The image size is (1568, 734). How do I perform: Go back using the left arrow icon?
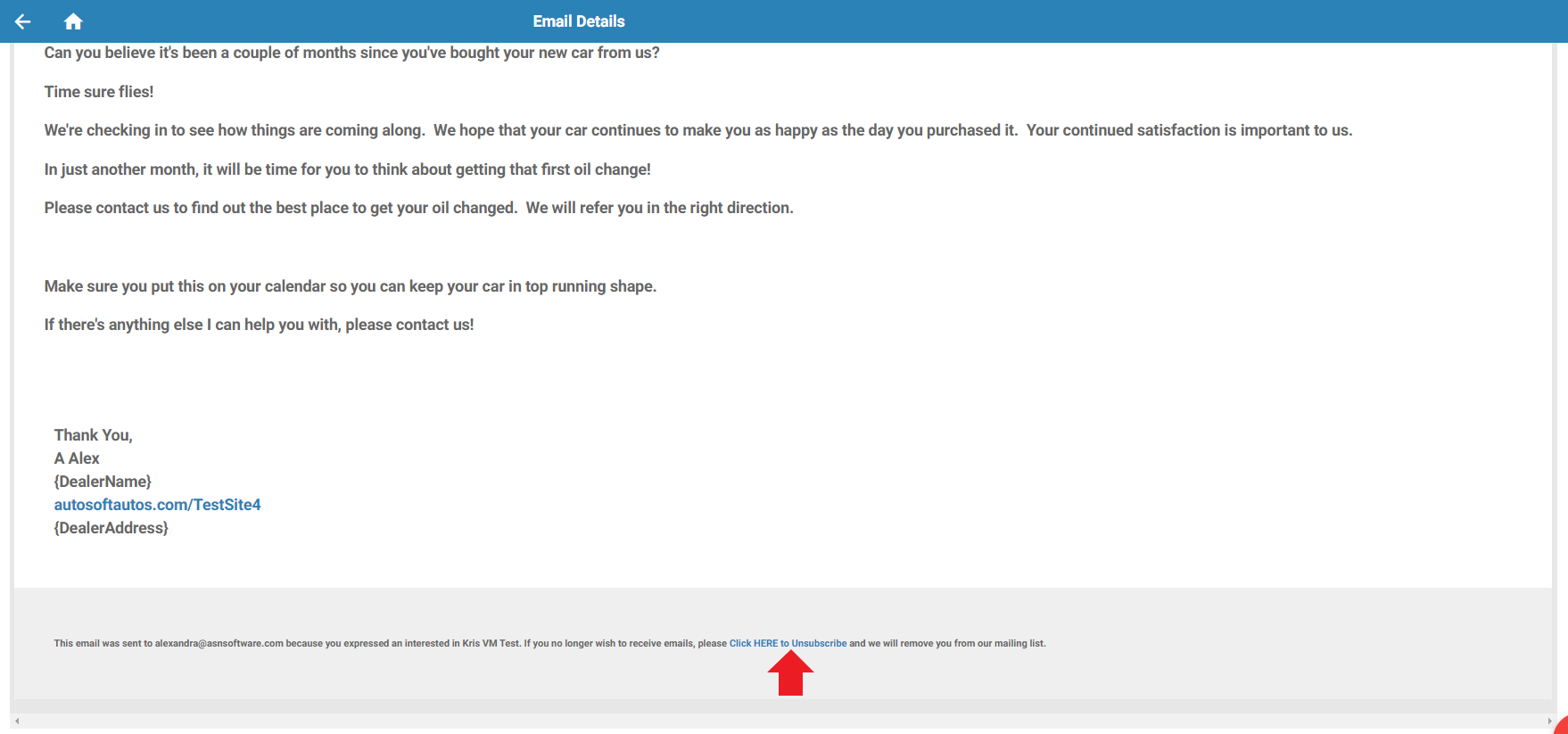pyautogui.click(x=23, y=21)
